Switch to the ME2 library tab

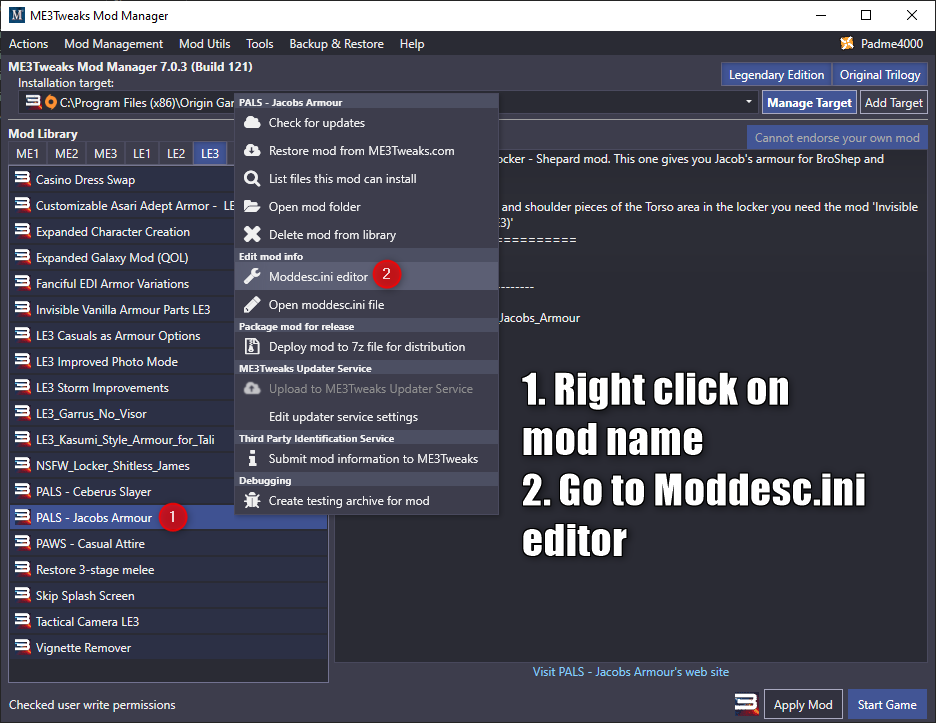click(66, 153)
